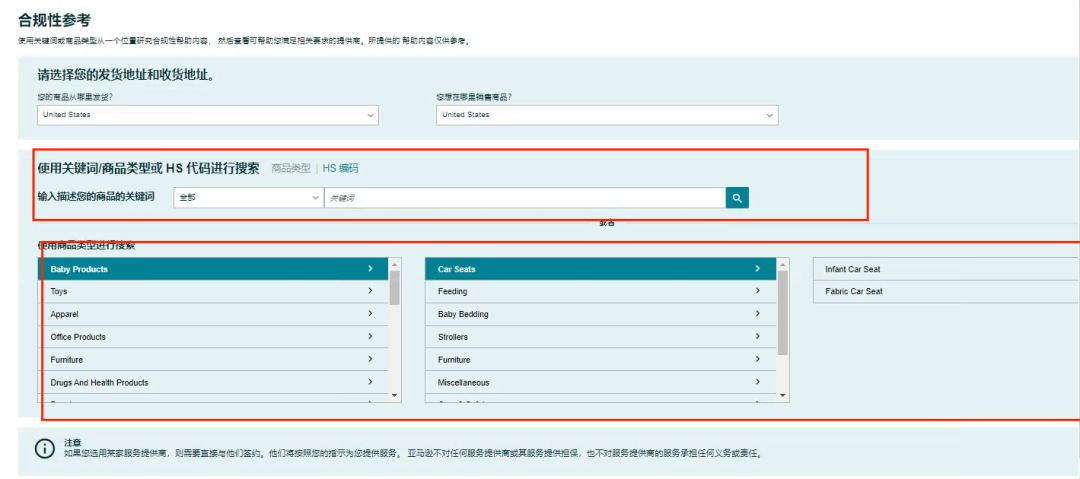Expand the Drugs And Health Products chevron

[371, 382]
